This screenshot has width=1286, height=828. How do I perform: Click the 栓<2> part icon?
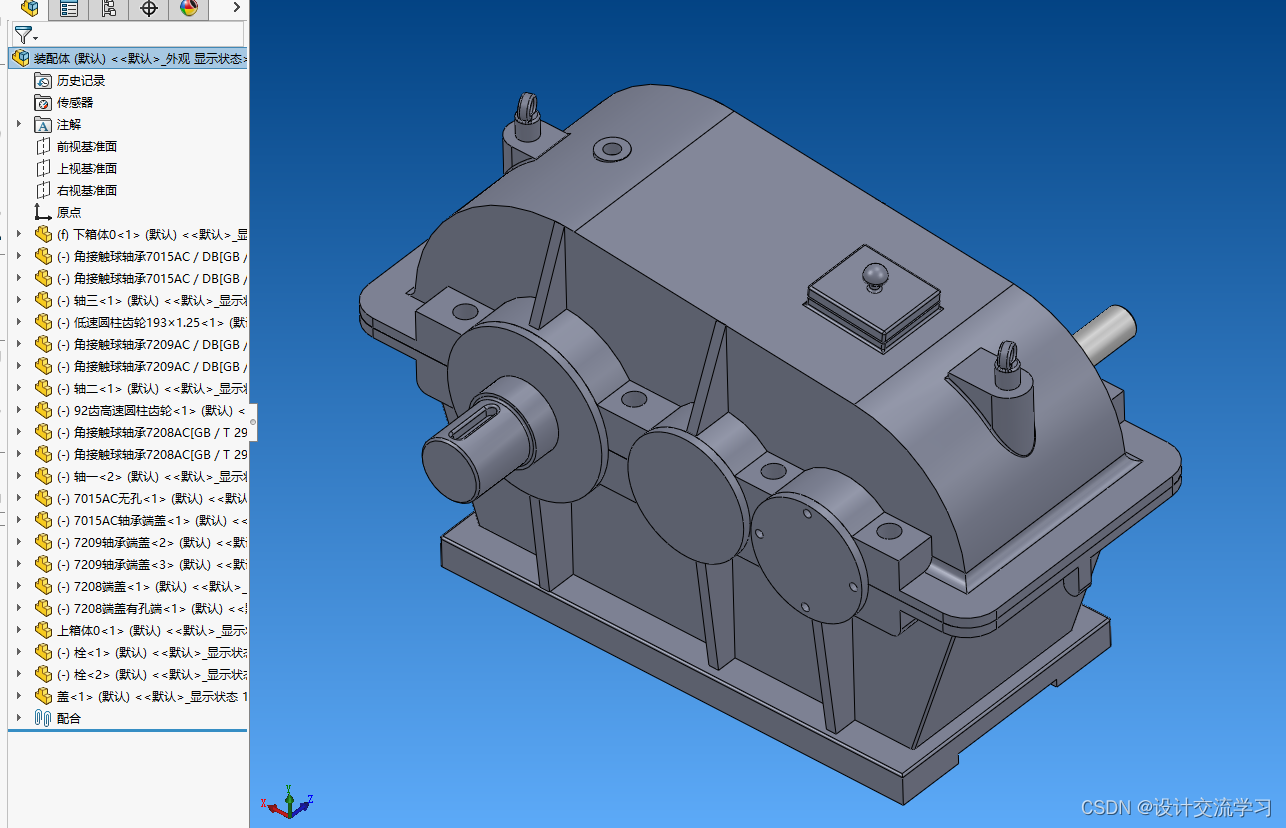42,674
